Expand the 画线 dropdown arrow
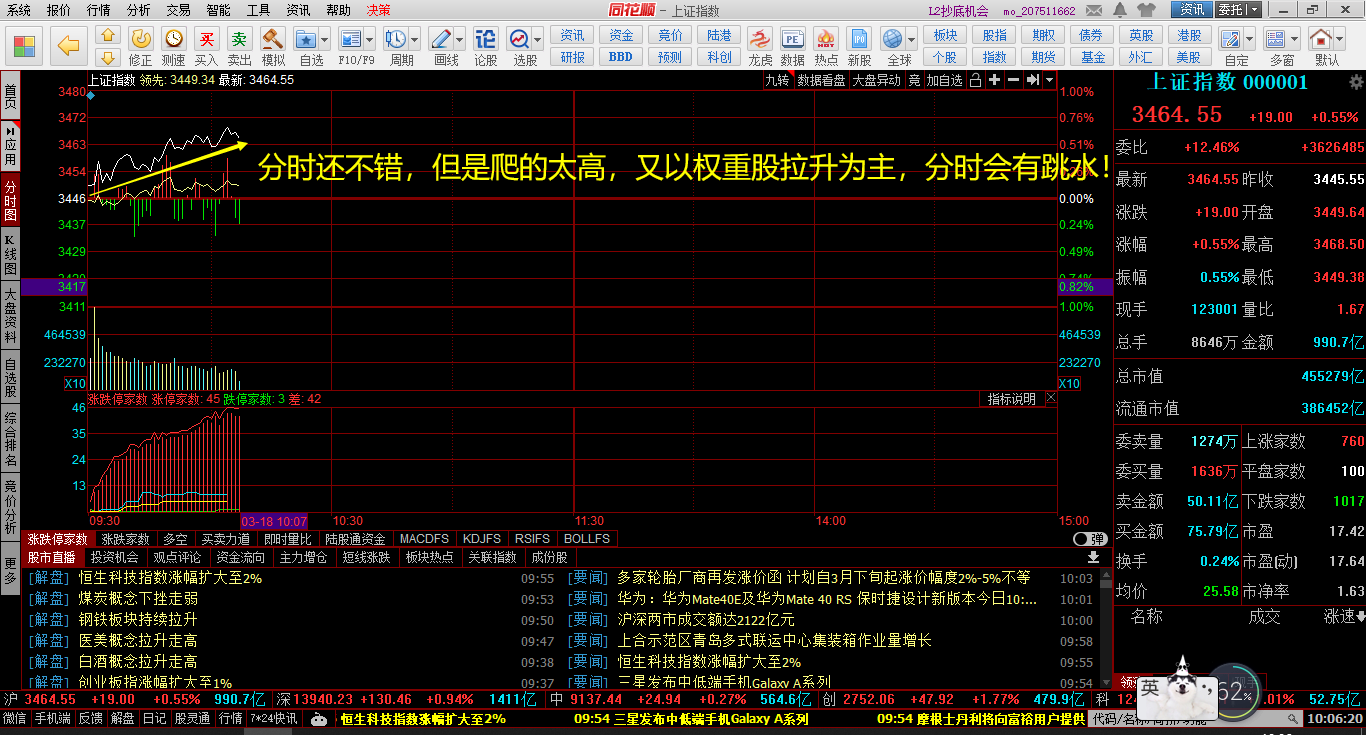The width and height of the screenshot is (1366, 735). click(459, 40)
